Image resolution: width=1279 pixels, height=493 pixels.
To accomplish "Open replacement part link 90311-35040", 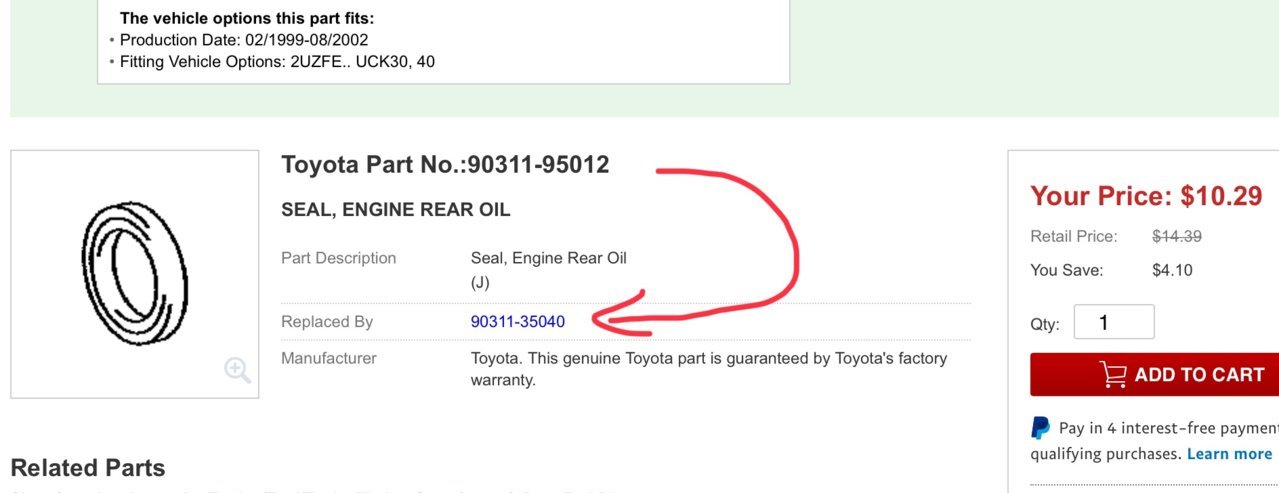I will (518, 322).
